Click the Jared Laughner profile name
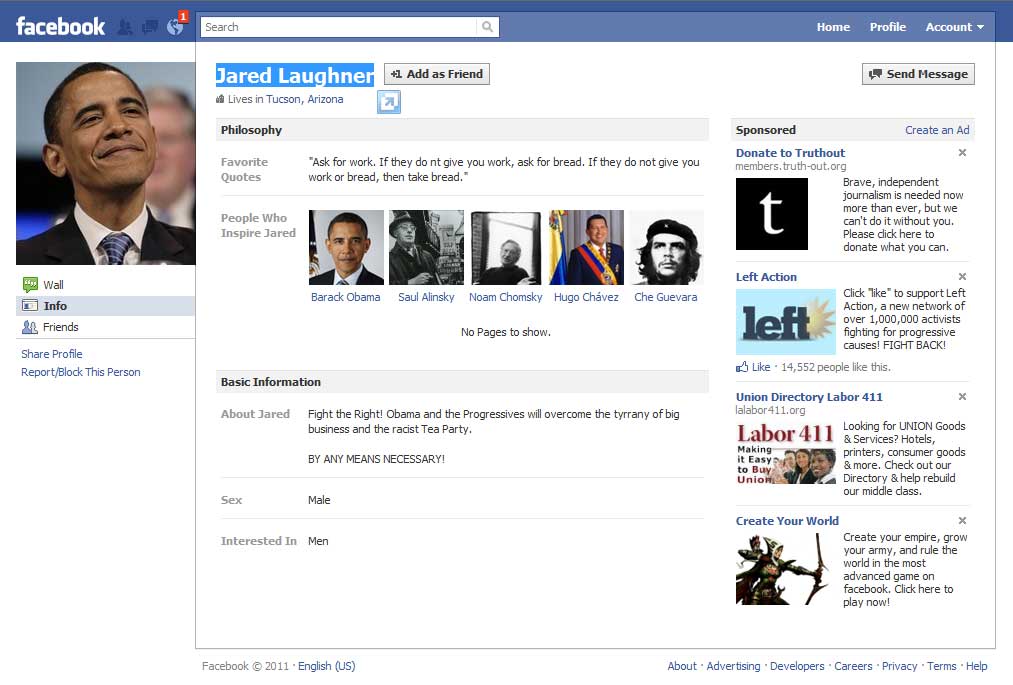The image size is (1013, 685). coord(295,76)
